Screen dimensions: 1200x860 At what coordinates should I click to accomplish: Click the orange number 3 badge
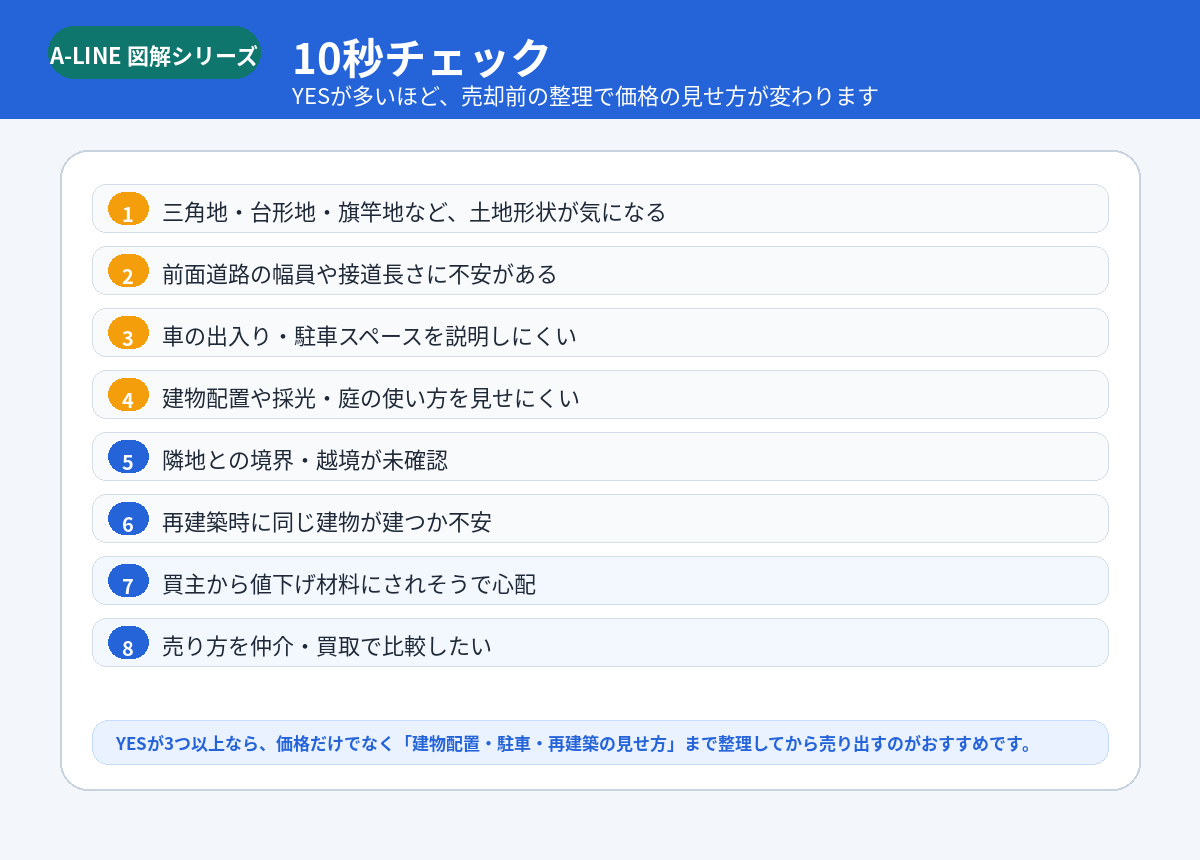128,333
